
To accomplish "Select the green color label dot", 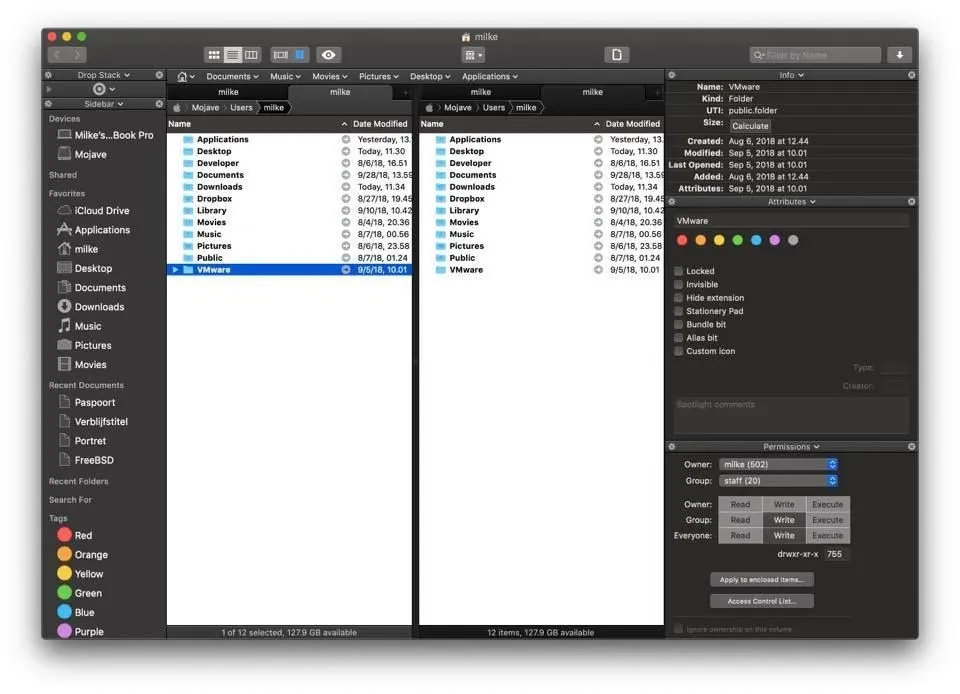I will tap(737, 240).
